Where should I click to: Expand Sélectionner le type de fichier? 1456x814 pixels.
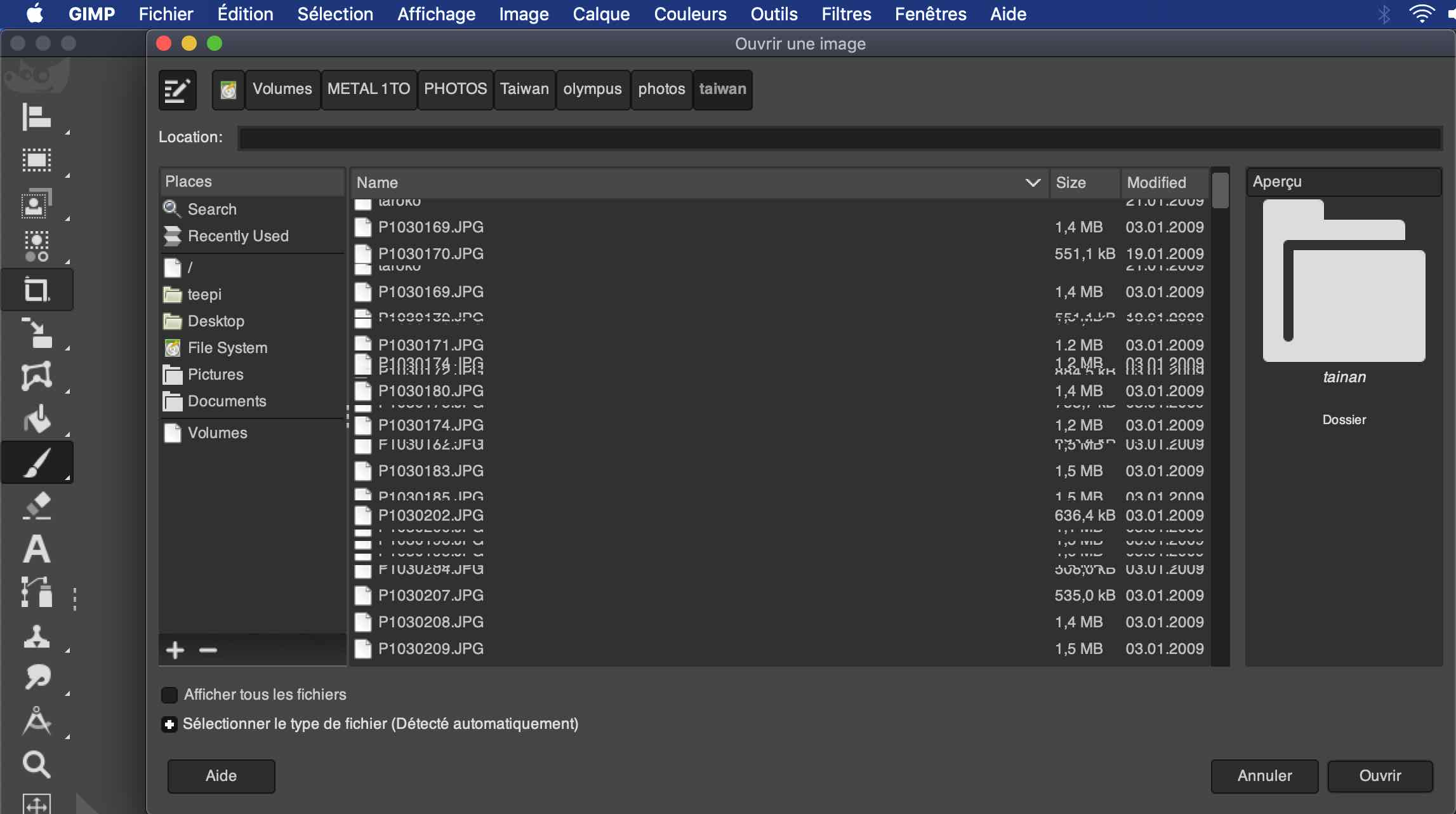[x=169, y=724]
